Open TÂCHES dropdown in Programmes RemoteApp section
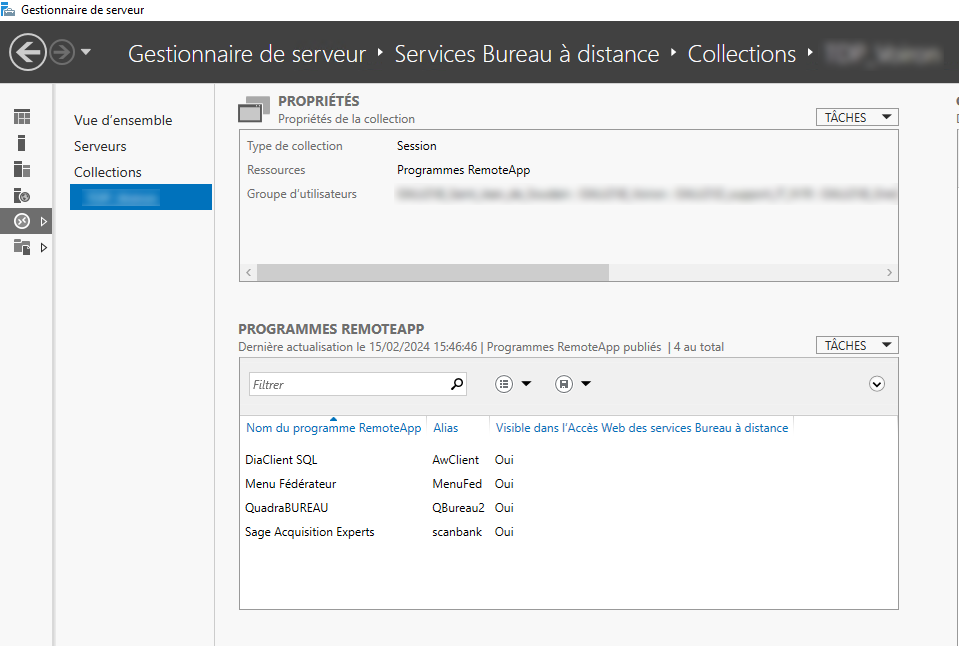Viewport: 959px width, 646px height. [857, 346]
